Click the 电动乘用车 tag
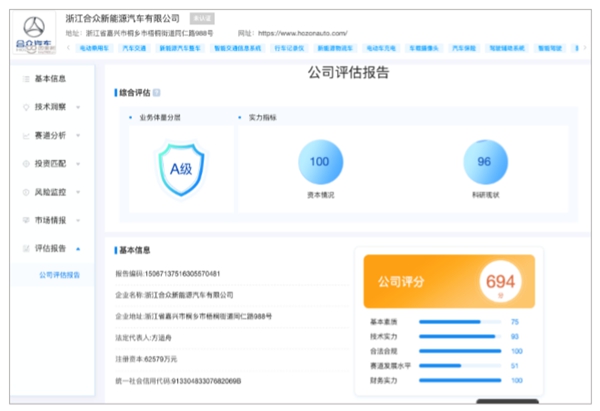The width and height of the screenshot is (600, 411). coord(93,48)
